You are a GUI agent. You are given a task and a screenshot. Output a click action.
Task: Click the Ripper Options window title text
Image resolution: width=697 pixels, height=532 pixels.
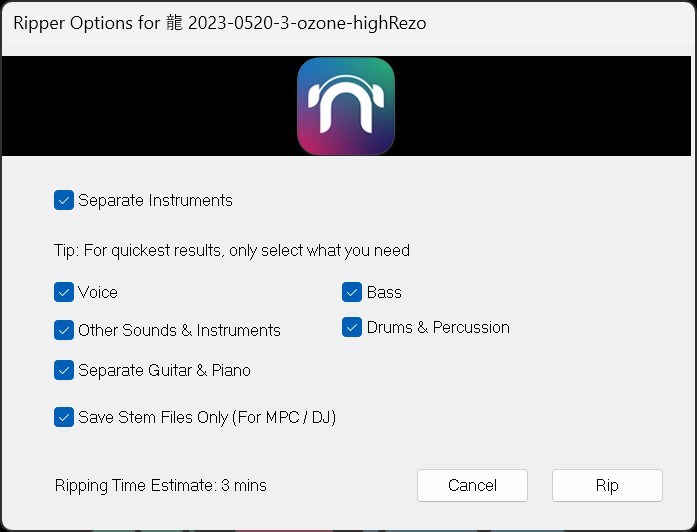pyautogui.click(x=219, y=22)
